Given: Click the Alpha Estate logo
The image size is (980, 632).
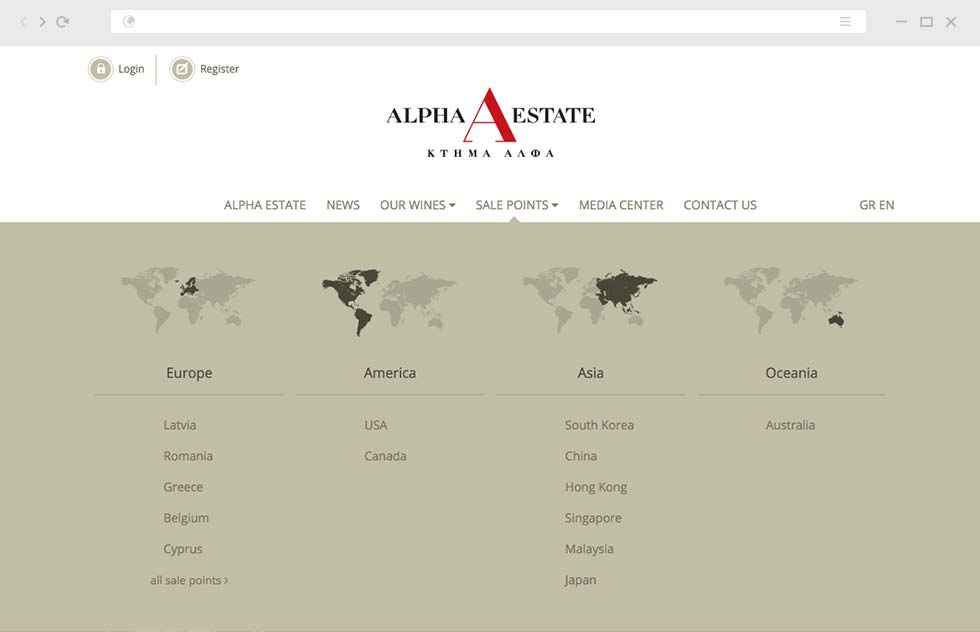Looking at the screenshot, I should [491, 123].
